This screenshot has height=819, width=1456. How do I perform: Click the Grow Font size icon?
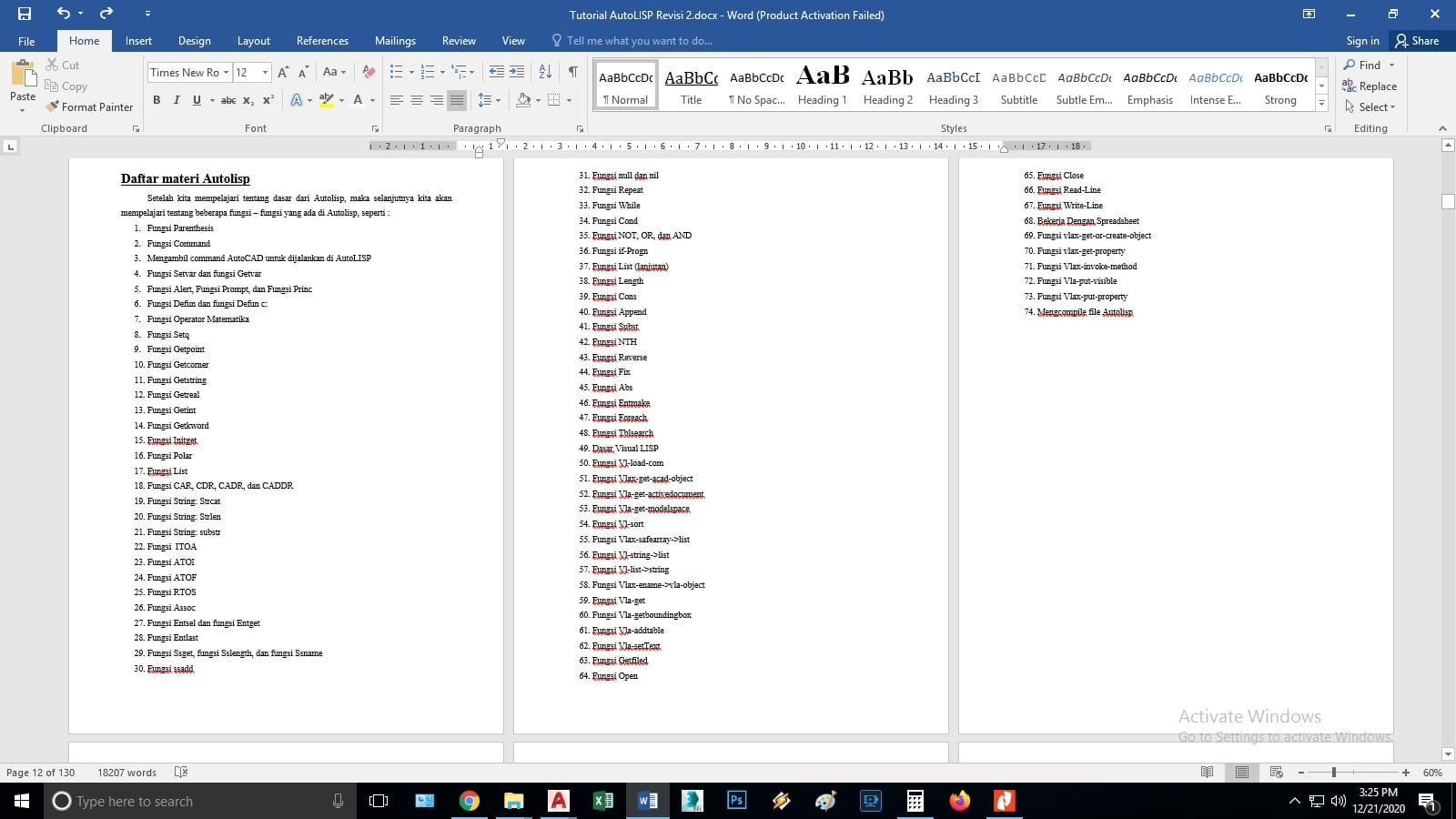[283, 72]
